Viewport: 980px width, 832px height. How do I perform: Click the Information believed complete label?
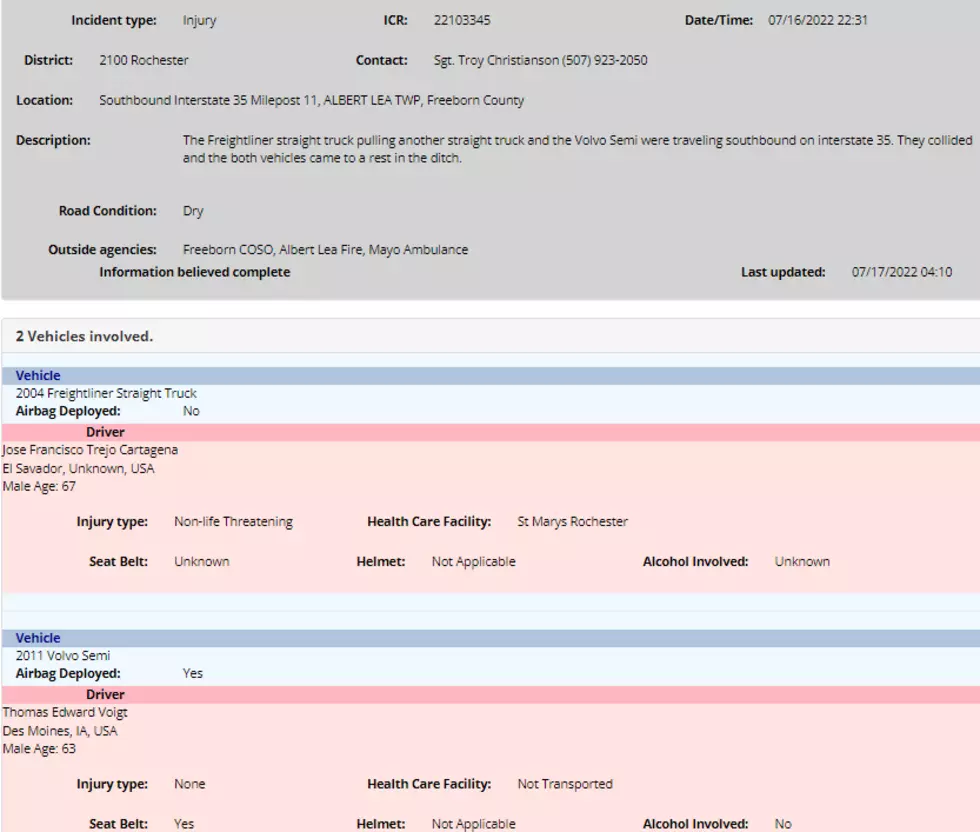(x=194, y=272)
